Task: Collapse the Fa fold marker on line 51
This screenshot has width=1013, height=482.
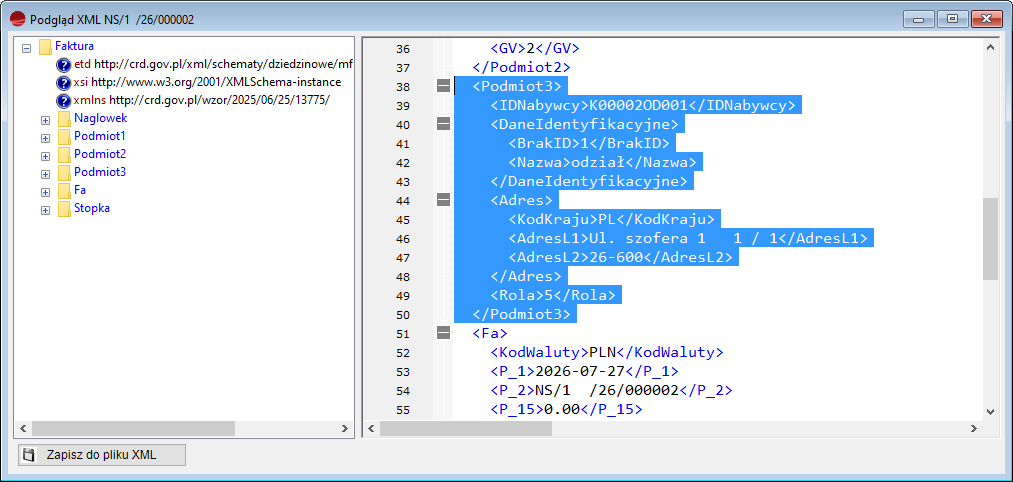Action: click(x=443, y=333)
